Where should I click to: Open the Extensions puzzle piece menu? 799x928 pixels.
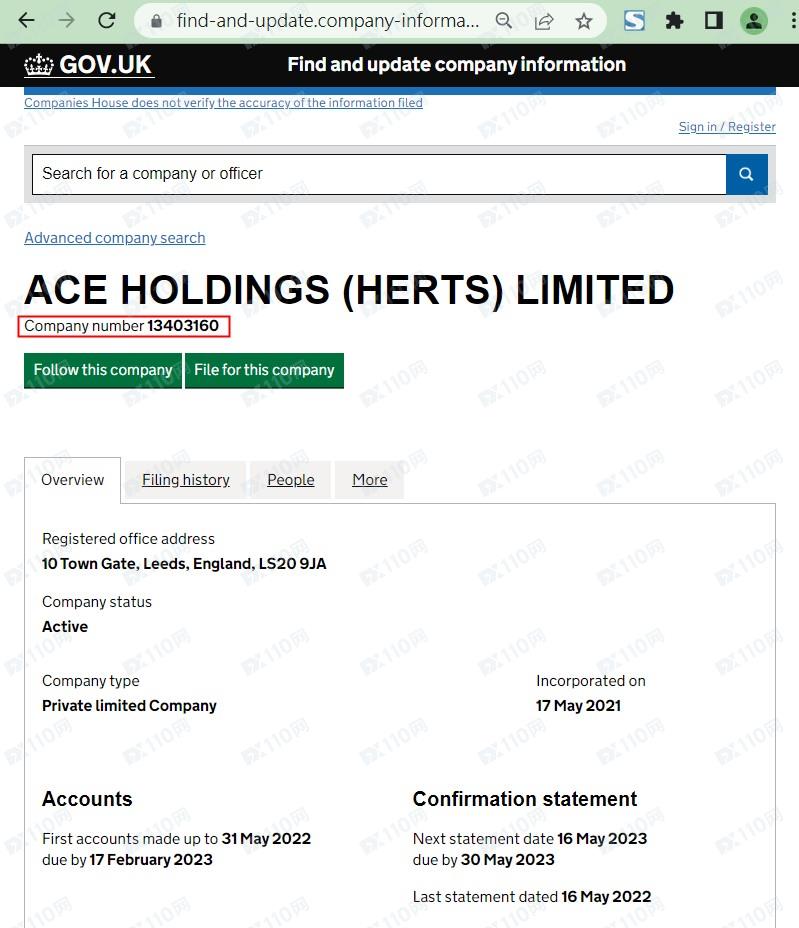point(674,21)
